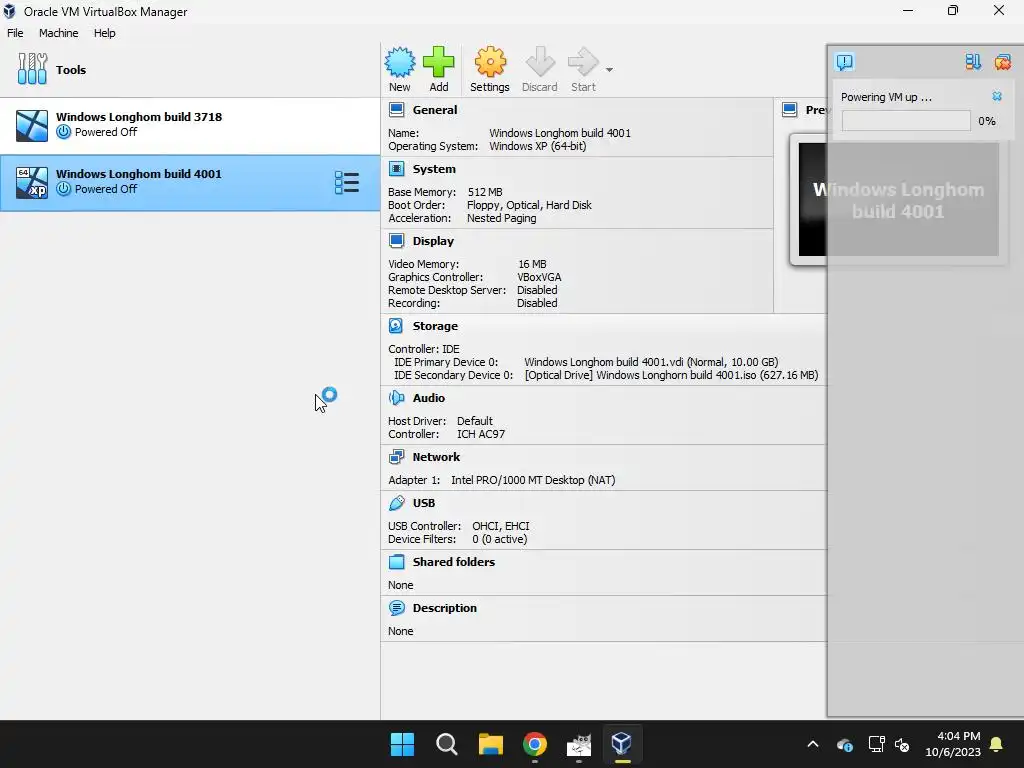Open the Help menu
This screenshot has width=1024, height=768.
coord(104,33)
